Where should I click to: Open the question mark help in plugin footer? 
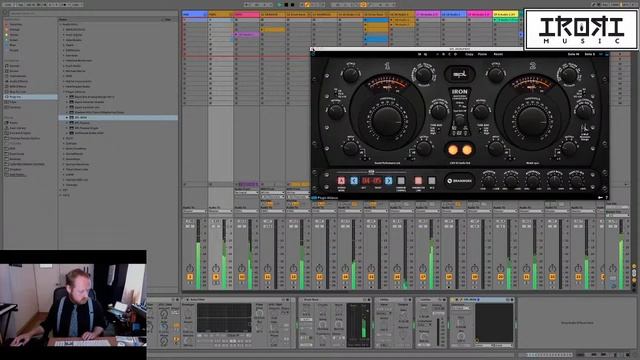click(607, 198)
